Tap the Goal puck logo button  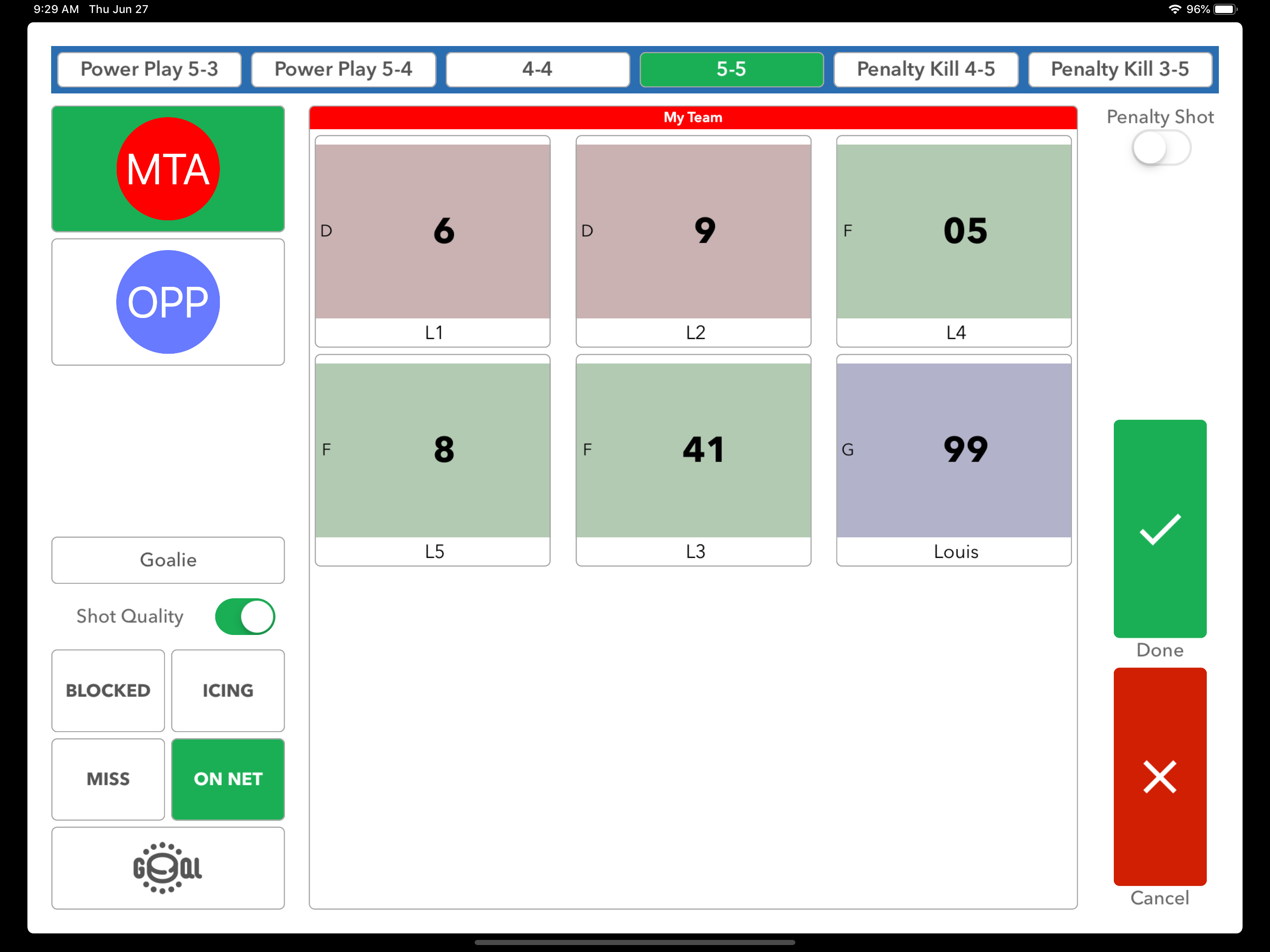(168, 867)
